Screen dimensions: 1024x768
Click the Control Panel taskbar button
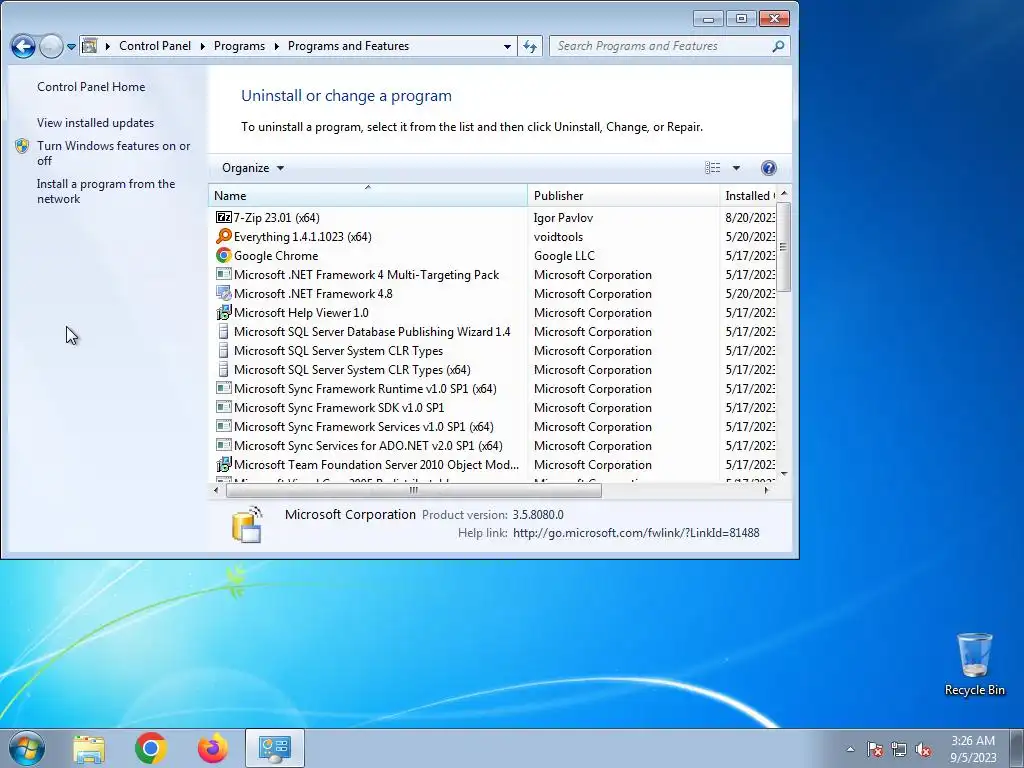click(x=275, y=748)
